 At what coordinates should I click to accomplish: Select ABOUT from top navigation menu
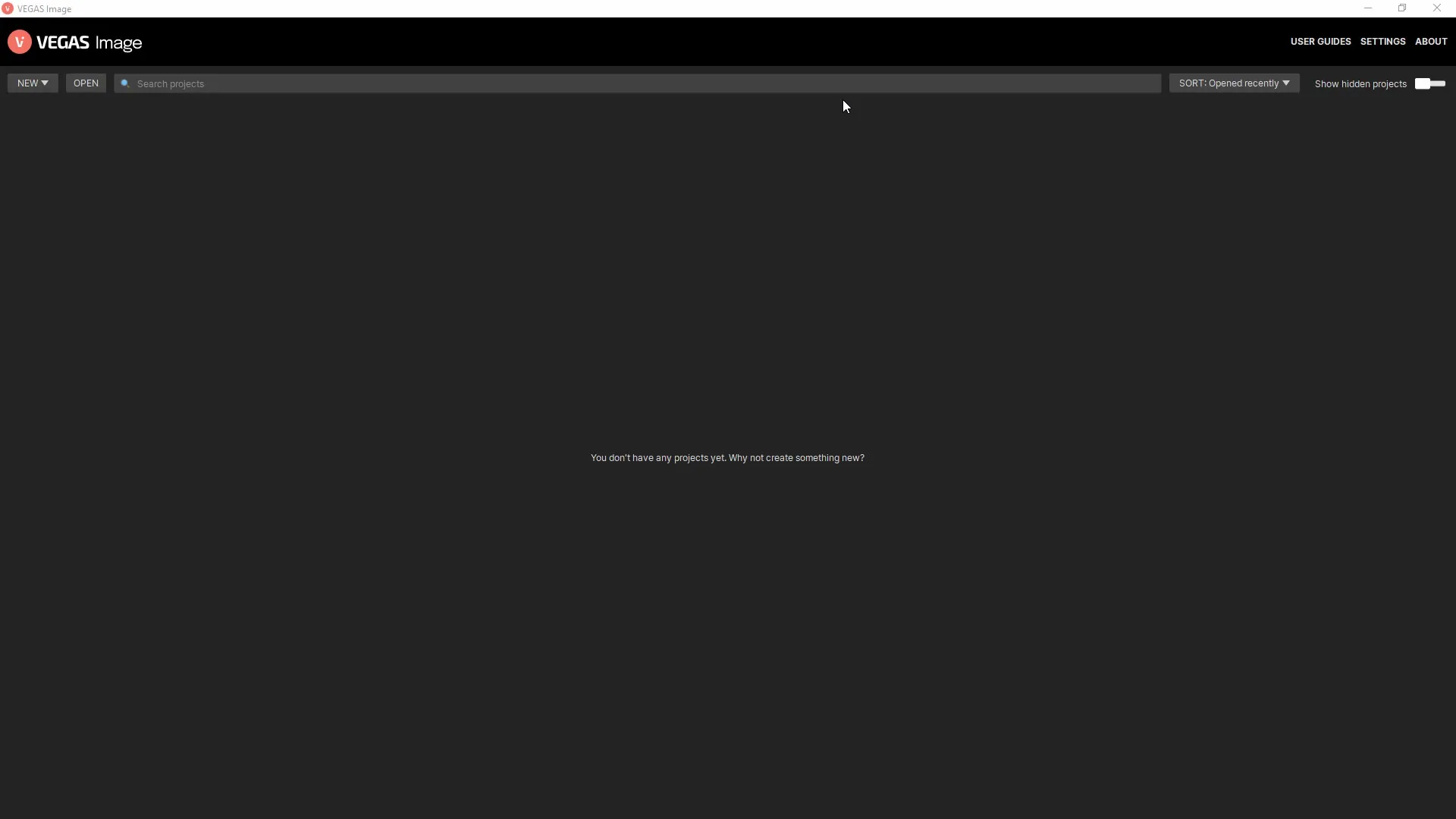1431,41
